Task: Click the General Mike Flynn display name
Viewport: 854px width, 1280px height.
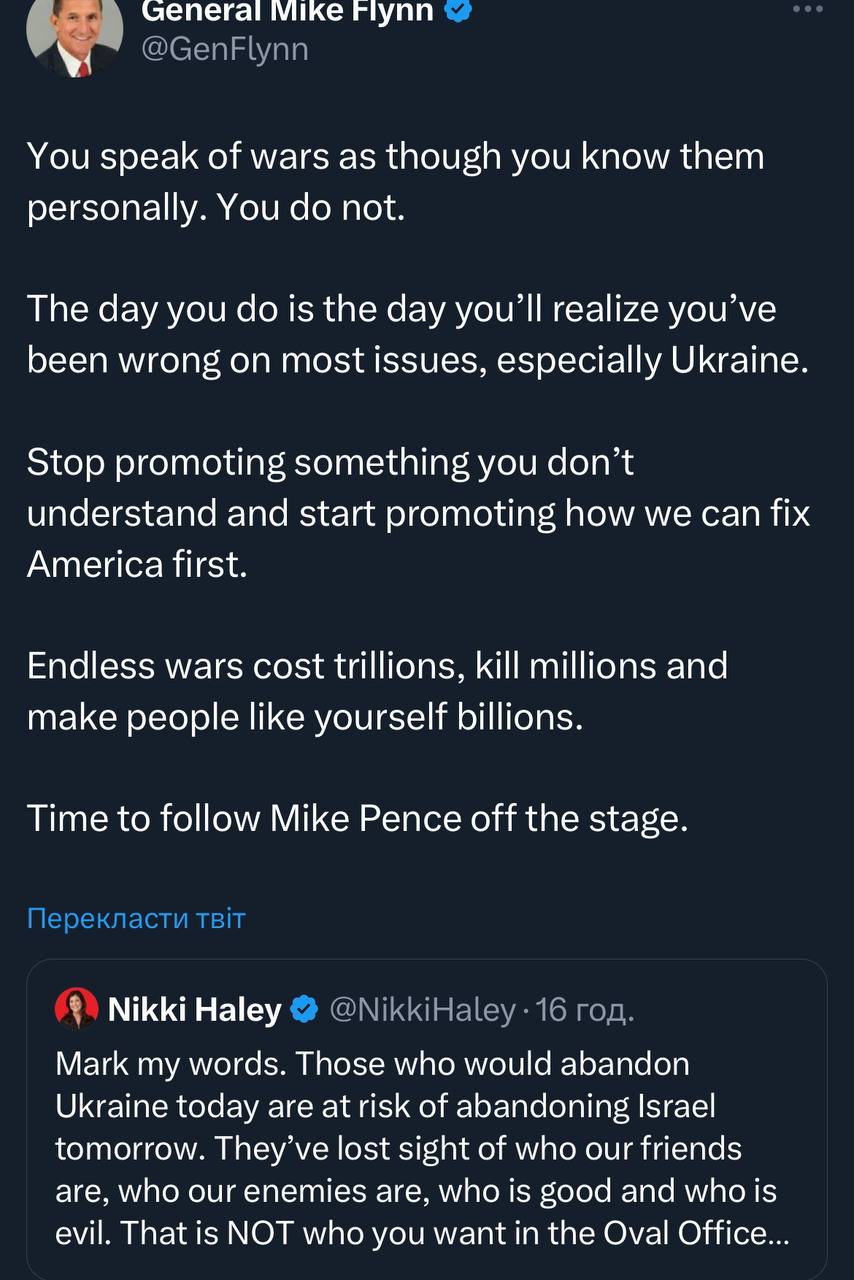Action: point(288,11)
